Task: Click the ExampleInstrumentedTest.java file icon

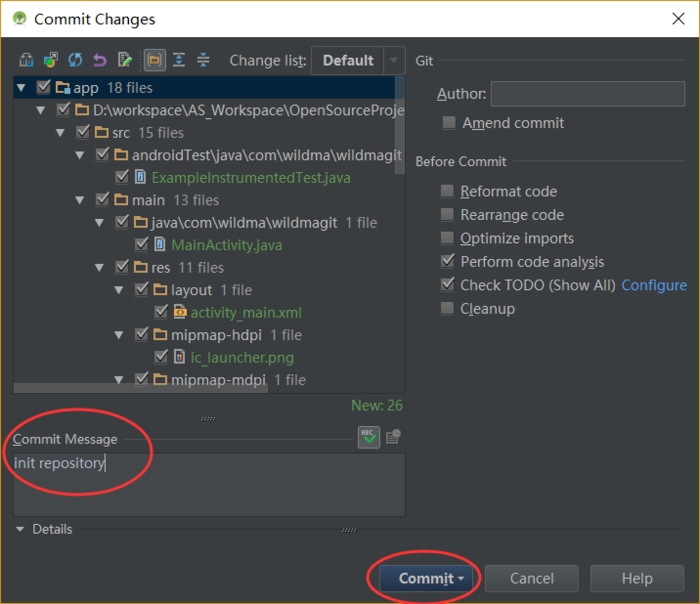Action: pos(140,177)
